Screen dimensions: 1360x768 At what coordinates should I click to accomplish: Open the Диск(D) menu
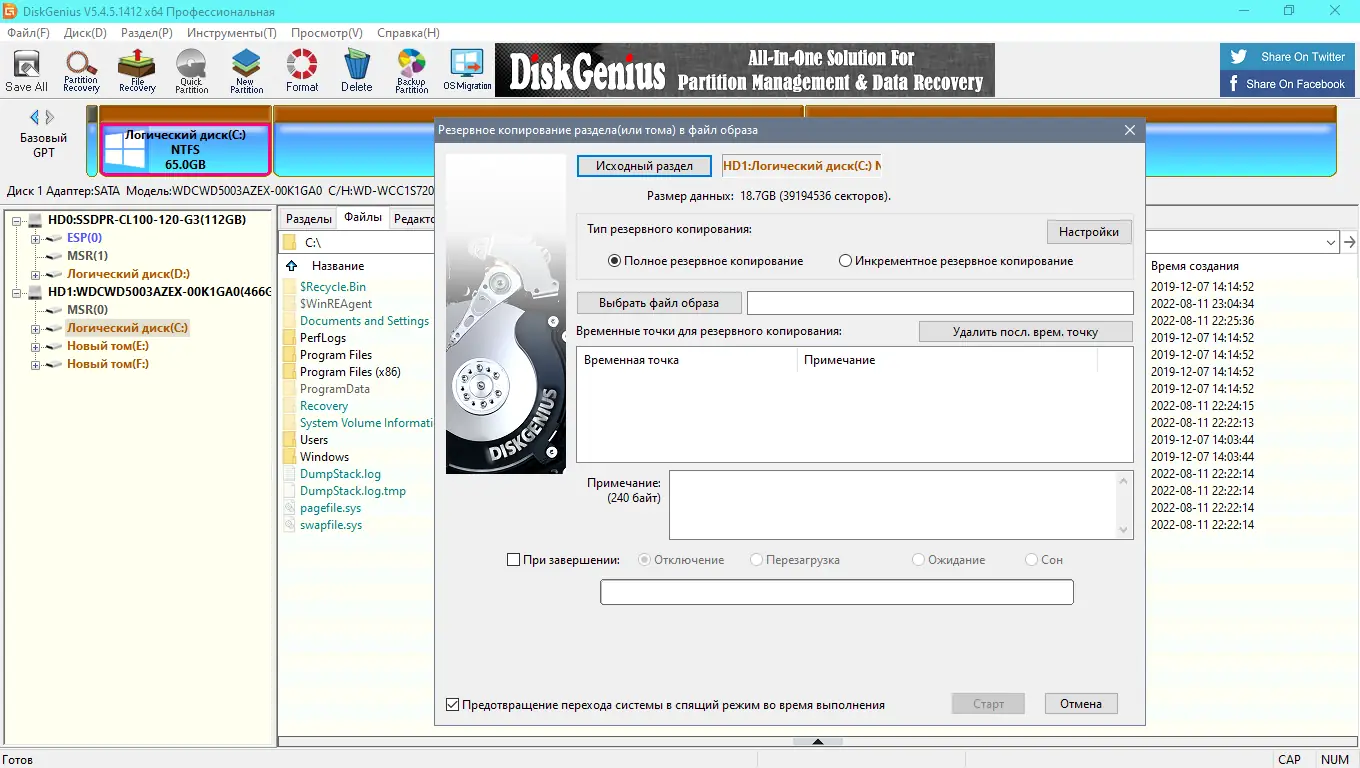point(85,33)
